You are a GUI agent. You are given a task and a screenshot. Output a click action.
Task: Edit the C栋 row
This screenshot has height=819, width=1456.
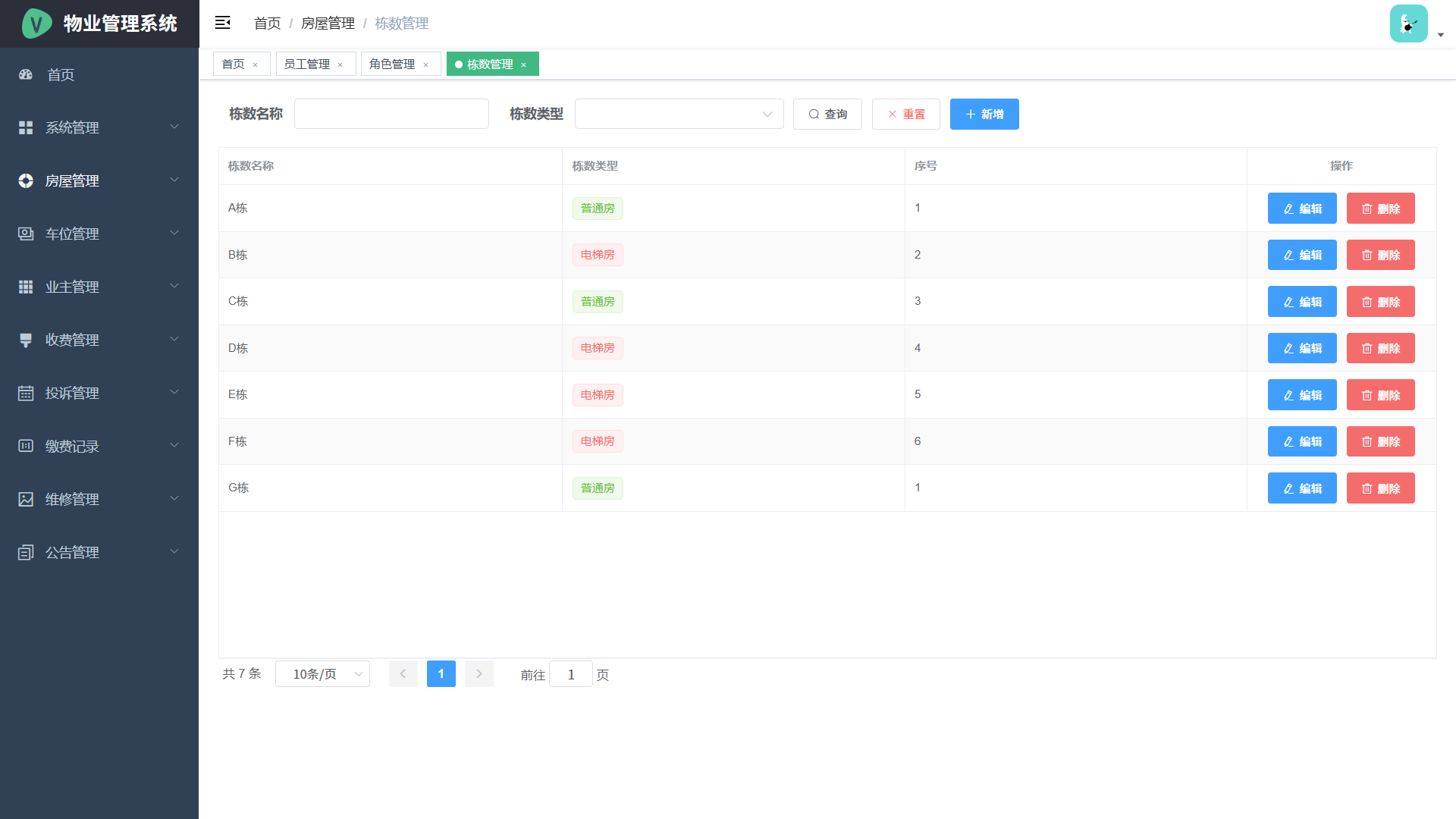point(1301,302)
